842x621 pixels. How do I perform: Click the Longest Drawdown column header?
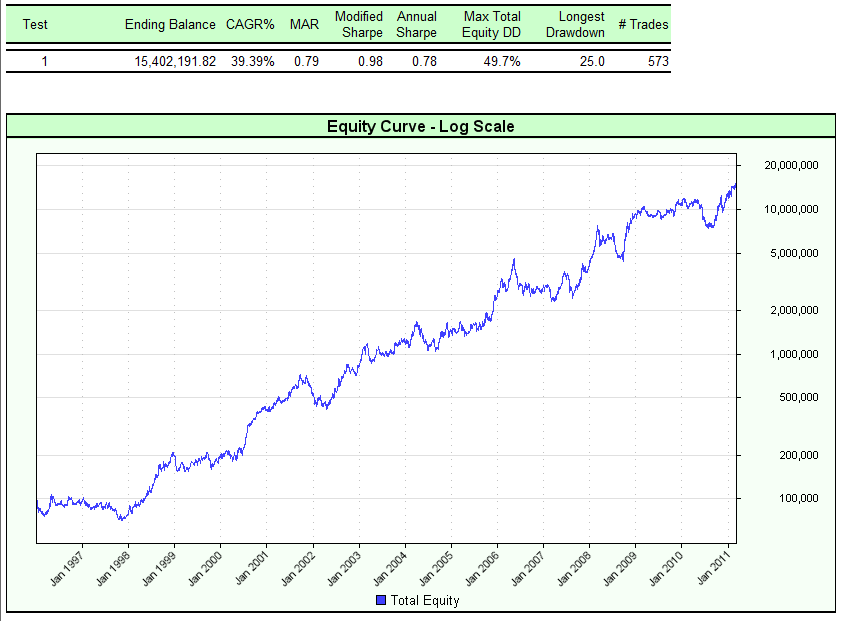578,25
